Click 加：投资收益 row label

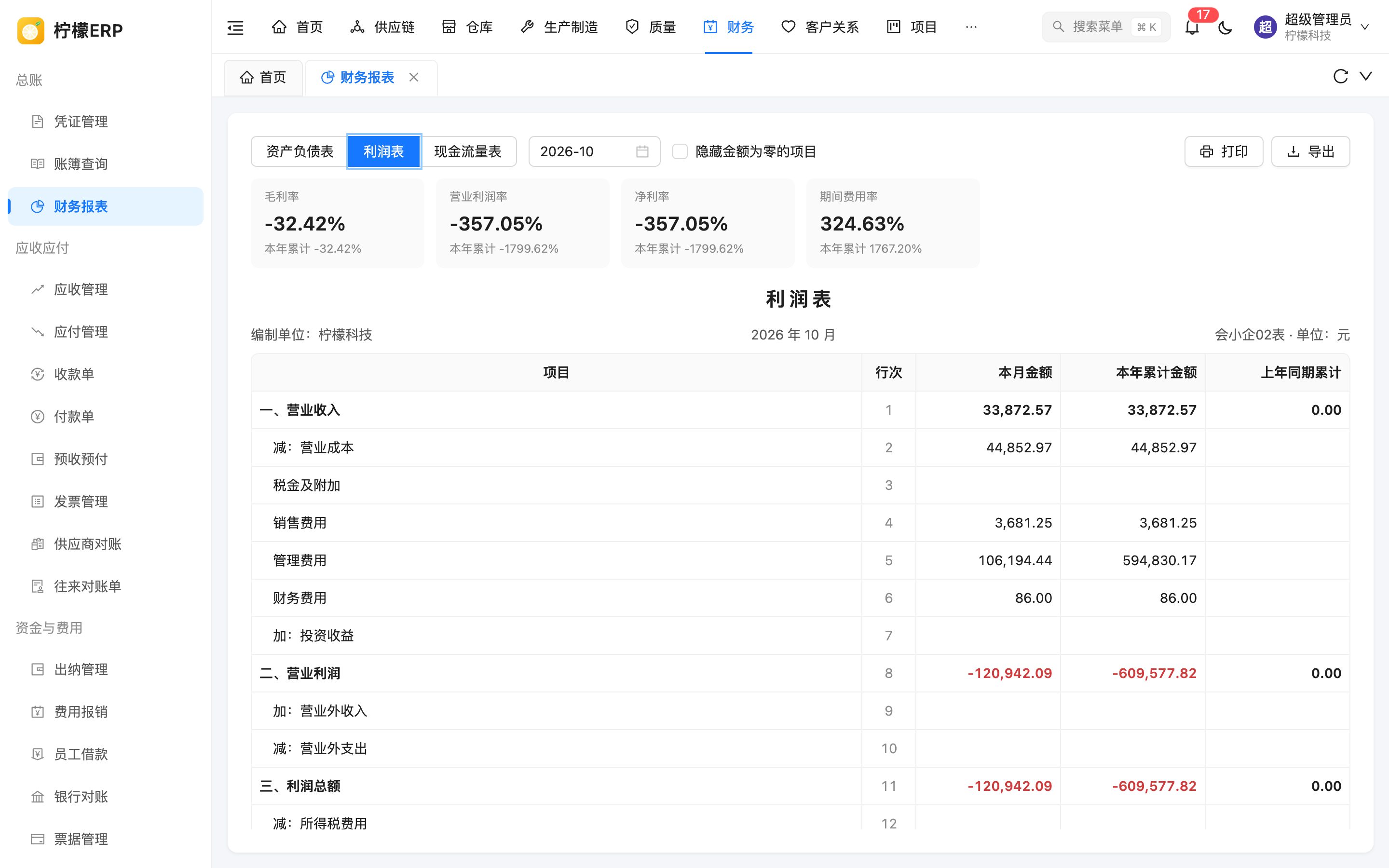(313, 636)
